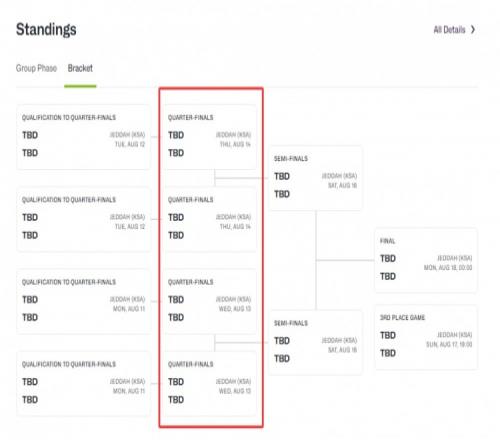Select the lower Semi-Finals match card
Viewport: 500px width, 440px height.
(315, 343)
